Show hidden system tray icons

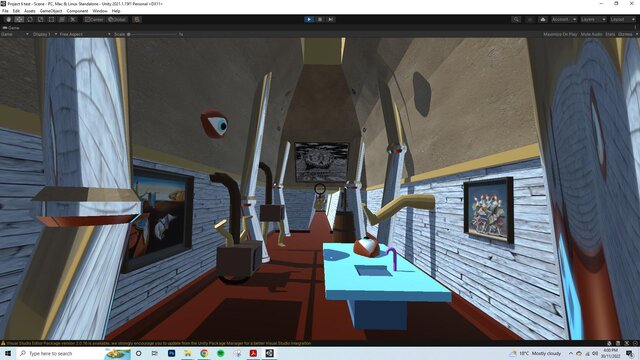(571, 353)
